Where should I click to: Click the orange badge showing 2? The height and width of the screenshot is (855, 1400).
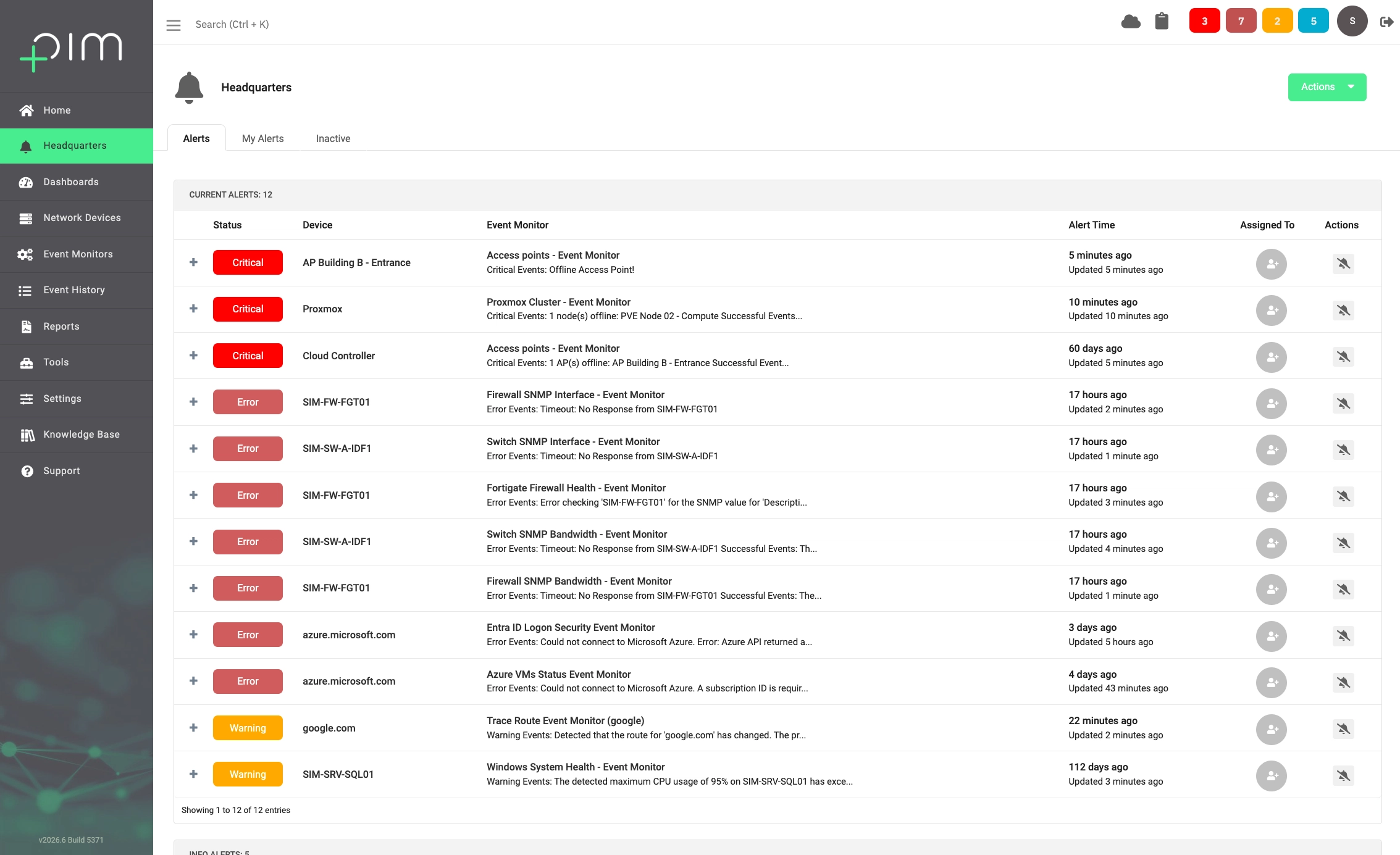(1277, 21)
